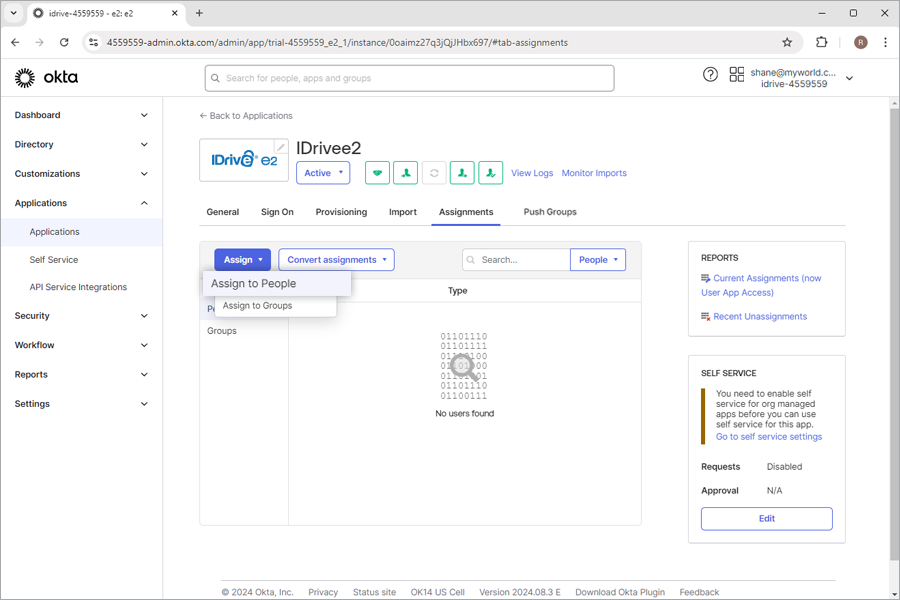This screenshot has height=600, width=900.
Task: View site information icon in address bar
Action: tap(94, 42)
